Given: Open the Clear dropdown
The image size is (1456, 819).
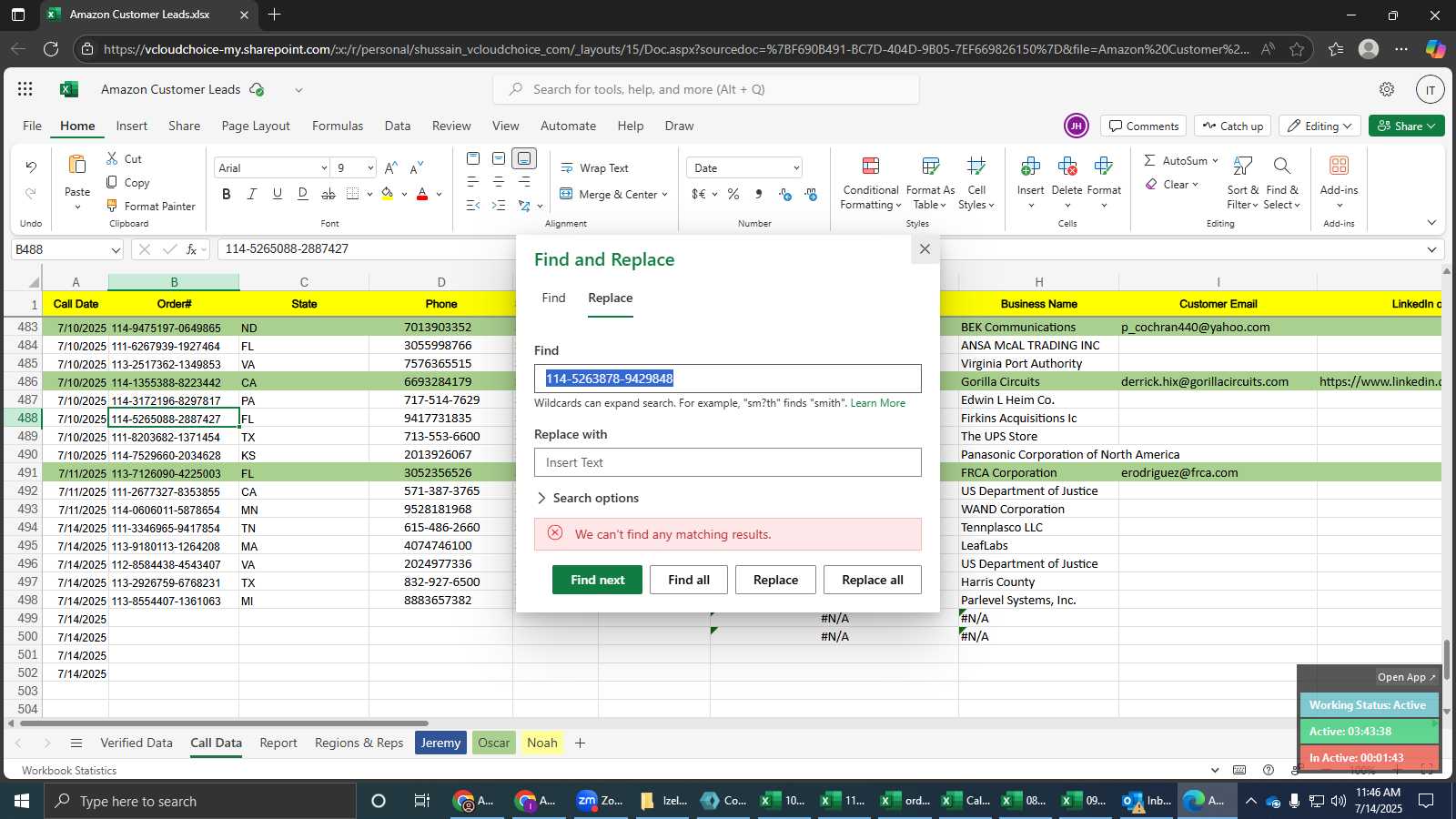Looking at the screenshot, I should tap(1172, 184).
